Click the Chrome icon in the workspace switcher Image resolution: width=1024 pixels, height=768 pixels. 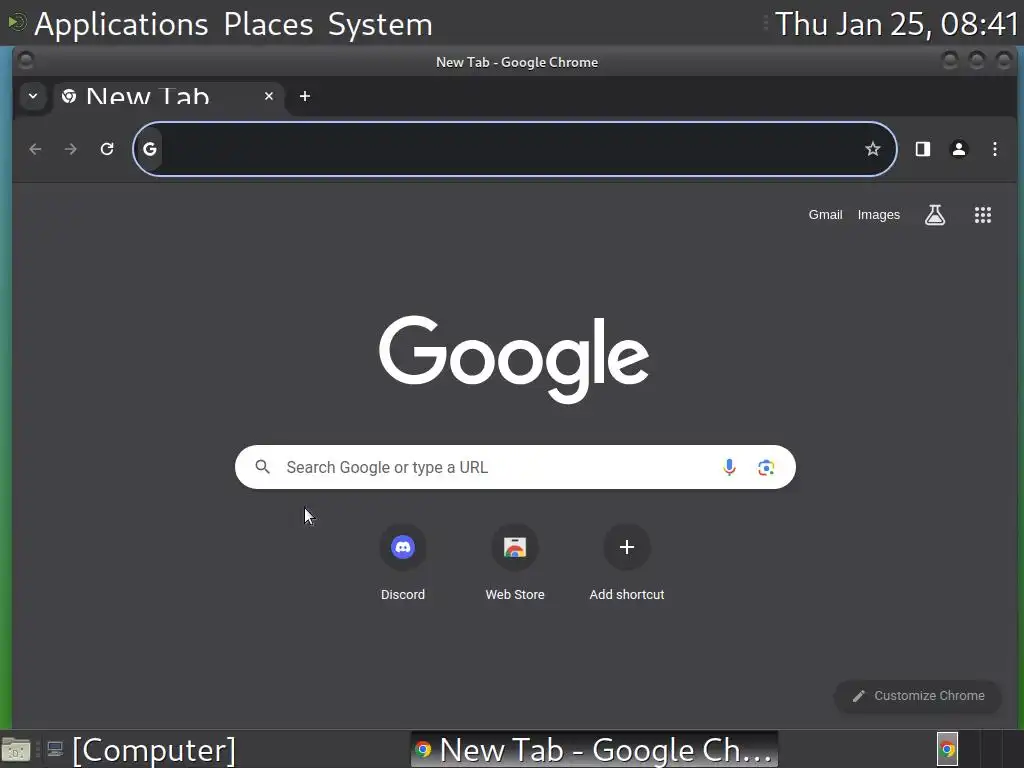click(x=947, y=750)
